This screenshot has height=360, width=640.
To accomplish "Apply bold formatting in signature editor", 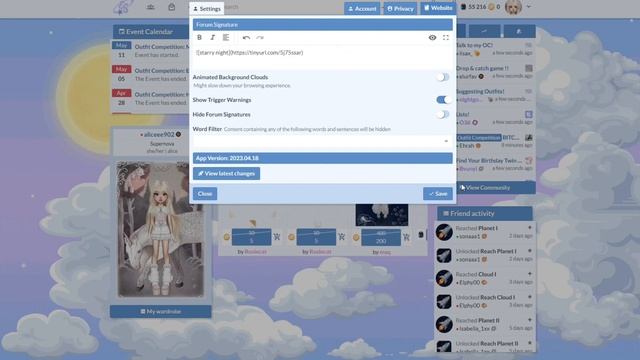I will [x=199, y=38].
